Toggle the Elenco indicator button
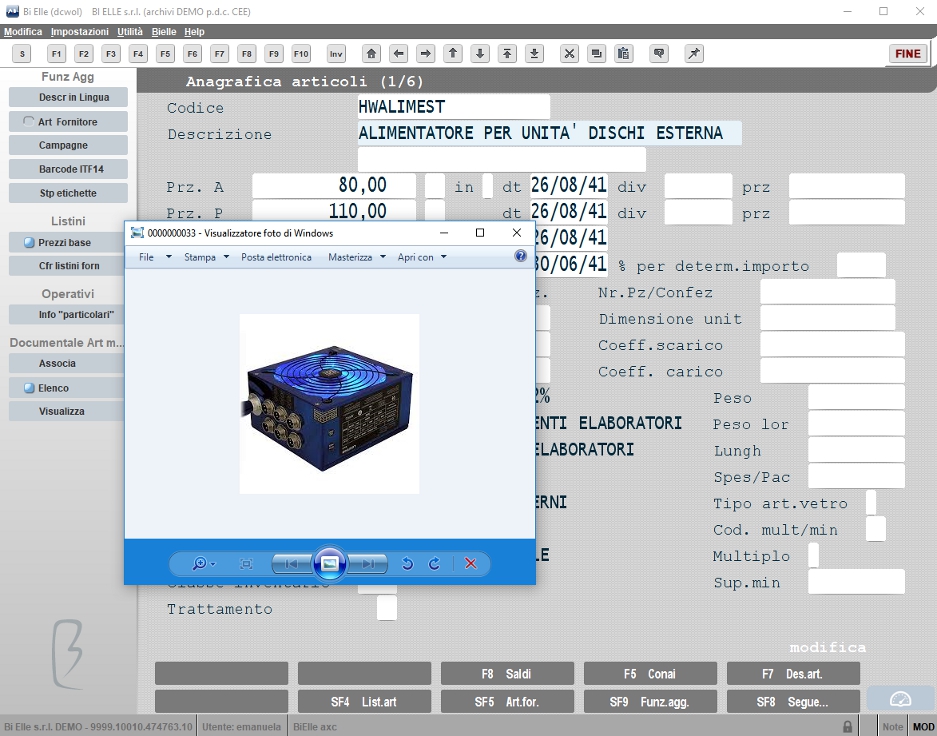Screen dimensions: 937x736 click(x=29, y=388)
